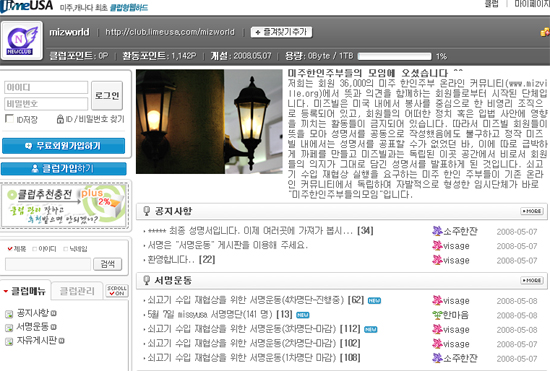Click the flower icon beside 소주한잔 in 1차명단 row

437,358
